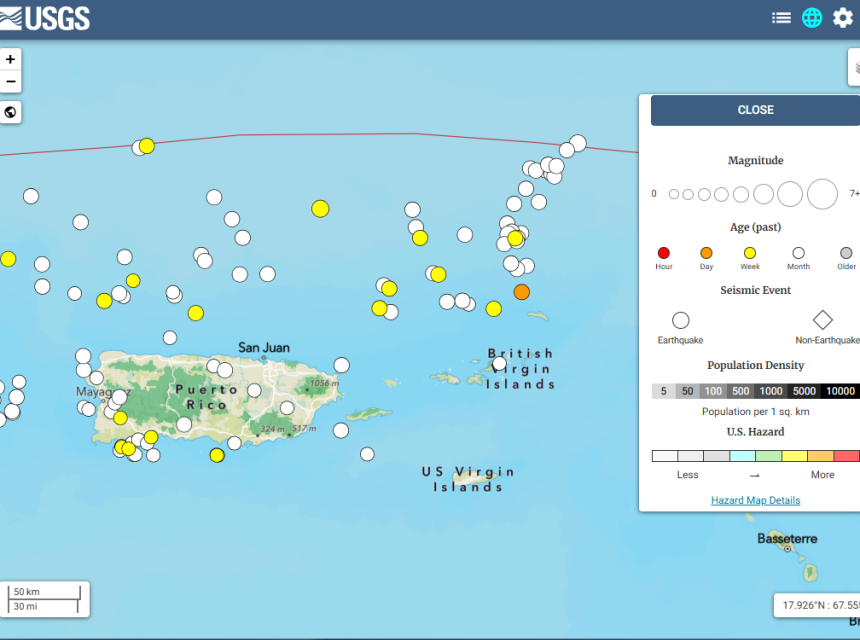Select the map globe icon in header
Image resolution: width=860 pixels, height=640 pixels.
[812, 18]
